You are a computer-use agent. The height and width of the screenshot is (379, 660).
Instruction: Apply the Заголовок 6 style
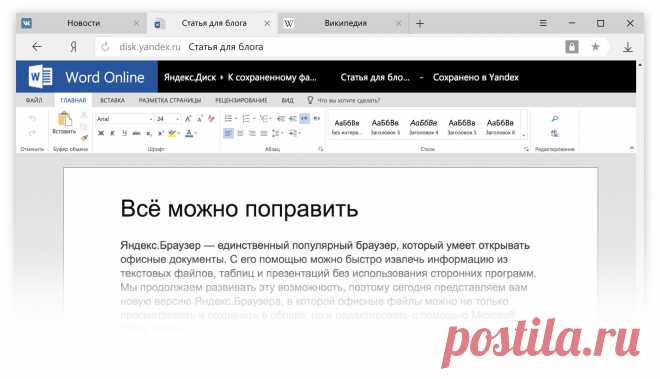click(500, 126)
